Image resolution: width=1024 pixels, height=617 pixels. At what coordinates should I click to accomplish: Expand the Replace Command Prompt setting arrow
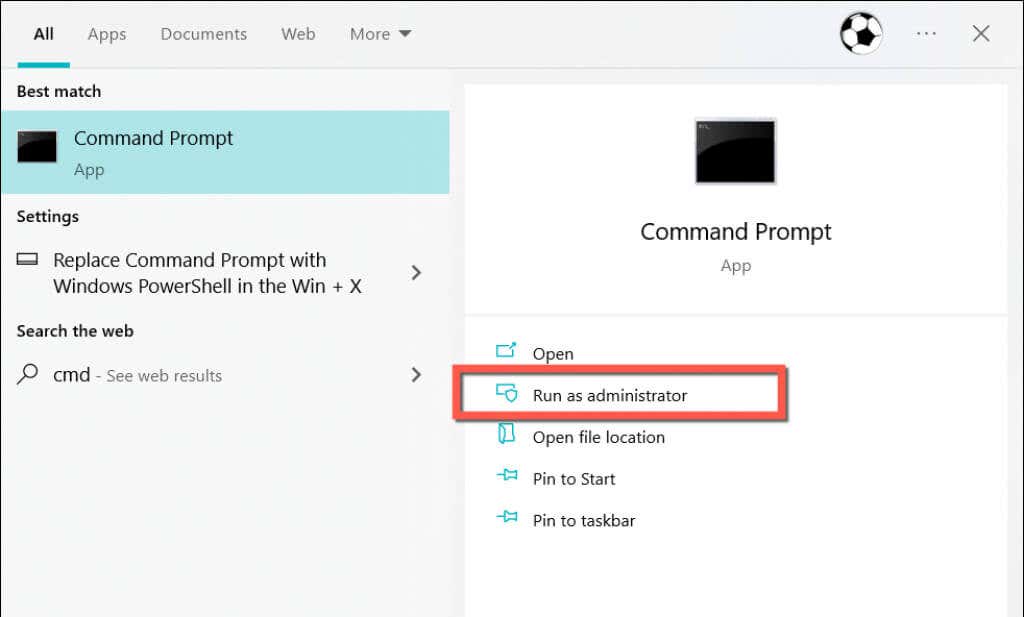[x=417, y=273]
